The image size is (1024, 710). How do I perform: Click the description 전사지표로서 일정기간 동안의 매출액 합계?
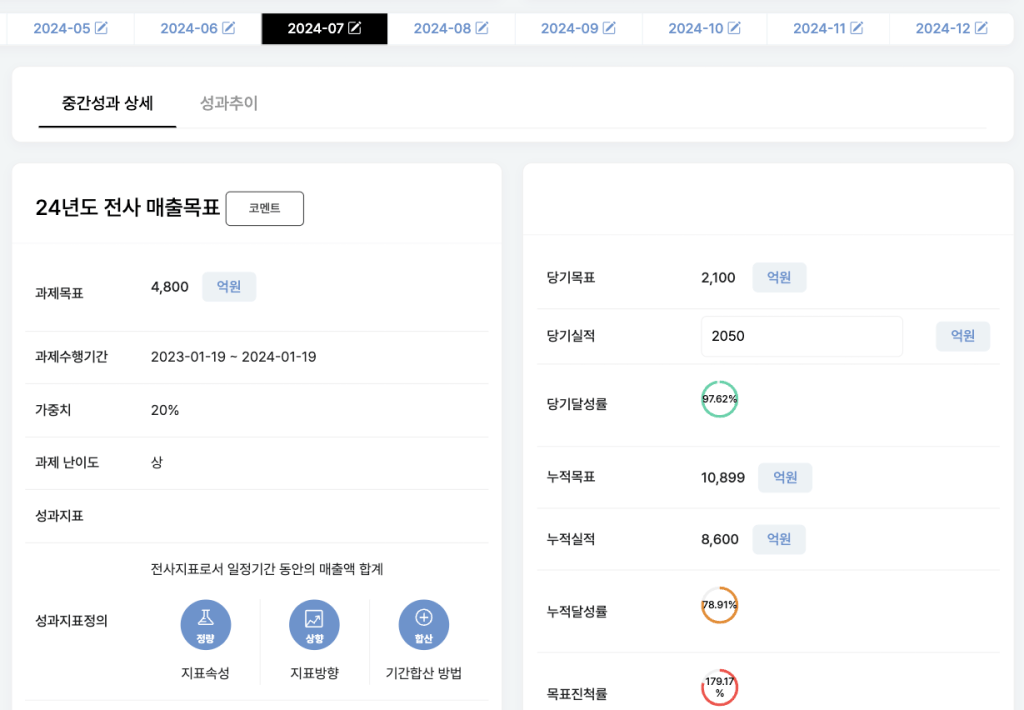pos(267,569)
